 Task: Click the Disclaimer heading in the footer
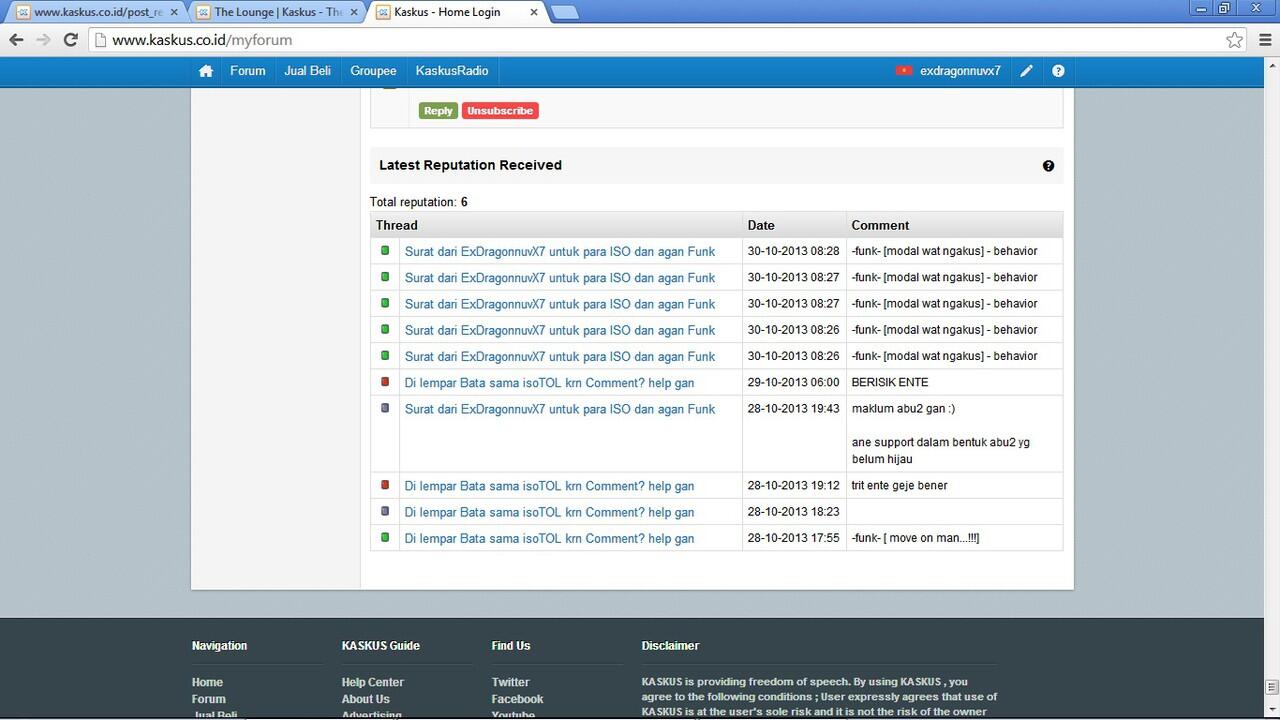tap(670, 646)
